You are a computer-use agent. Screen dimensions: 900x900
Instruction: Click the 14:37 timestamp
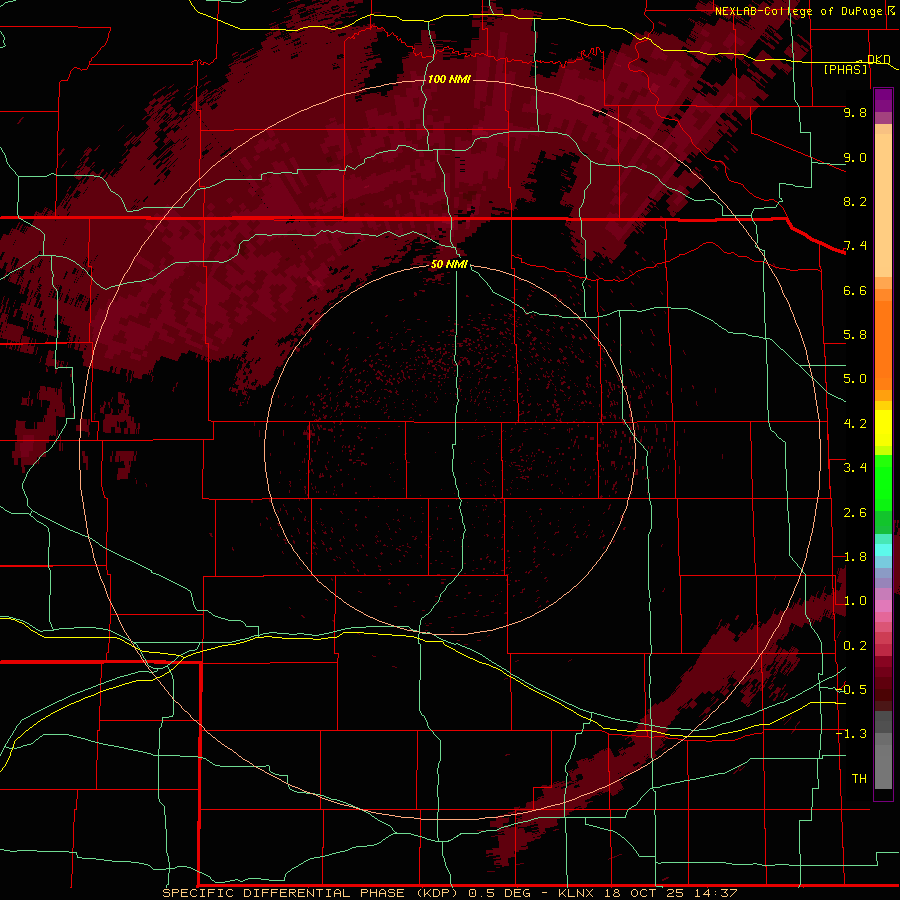pos(715,893)
